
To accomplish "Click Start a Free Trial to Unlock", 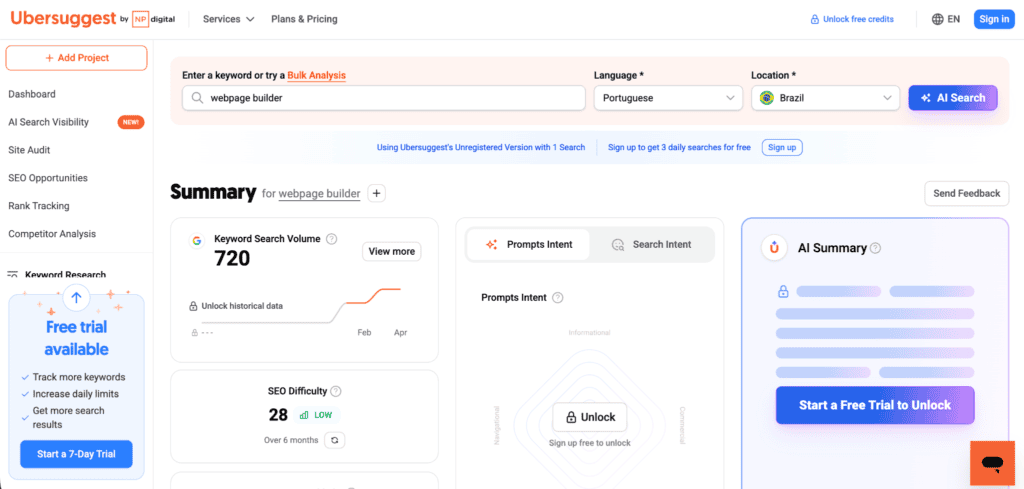I will click(875, 405).
